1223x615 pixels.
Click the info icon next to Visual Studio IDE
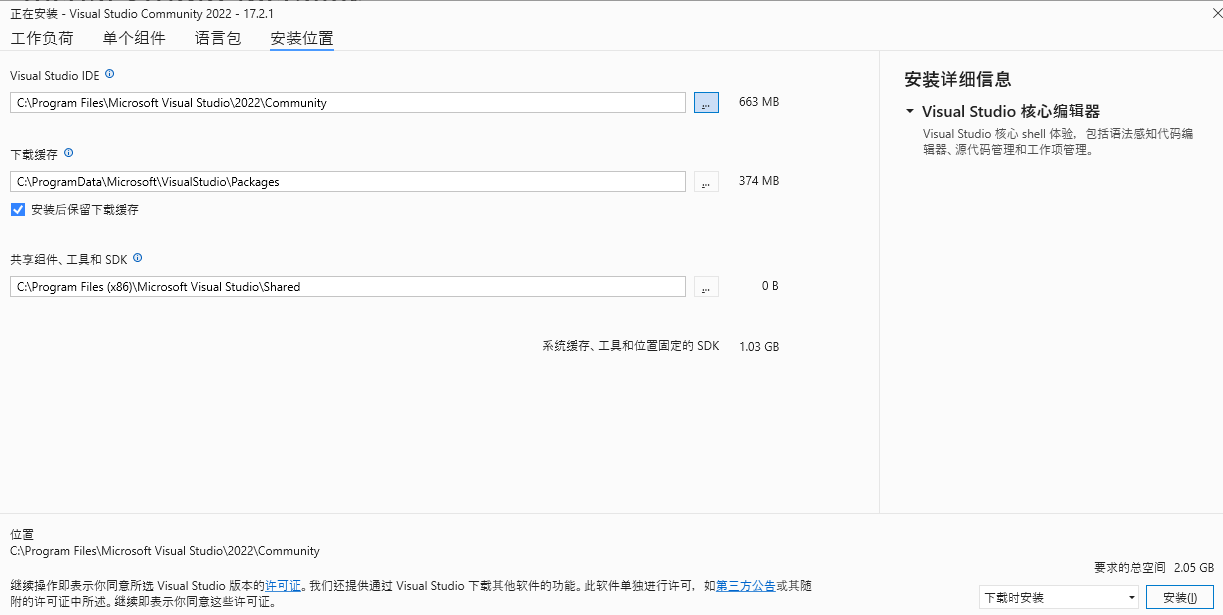tap(109, 74)
